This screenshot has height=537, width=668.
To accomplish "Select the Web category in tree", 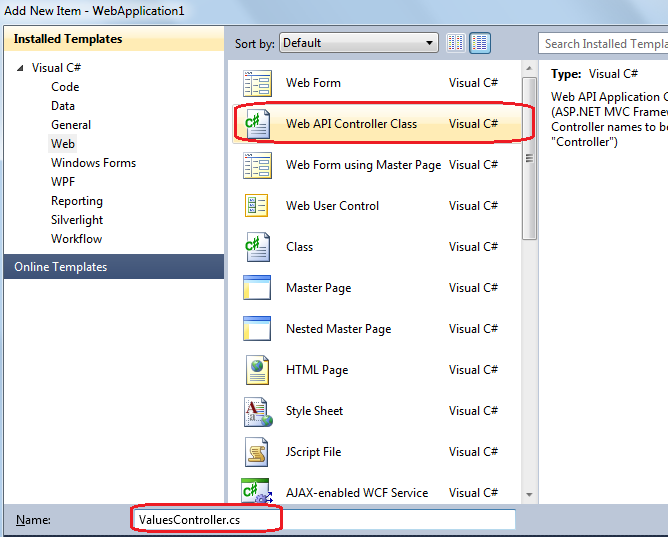I will 63,144.
